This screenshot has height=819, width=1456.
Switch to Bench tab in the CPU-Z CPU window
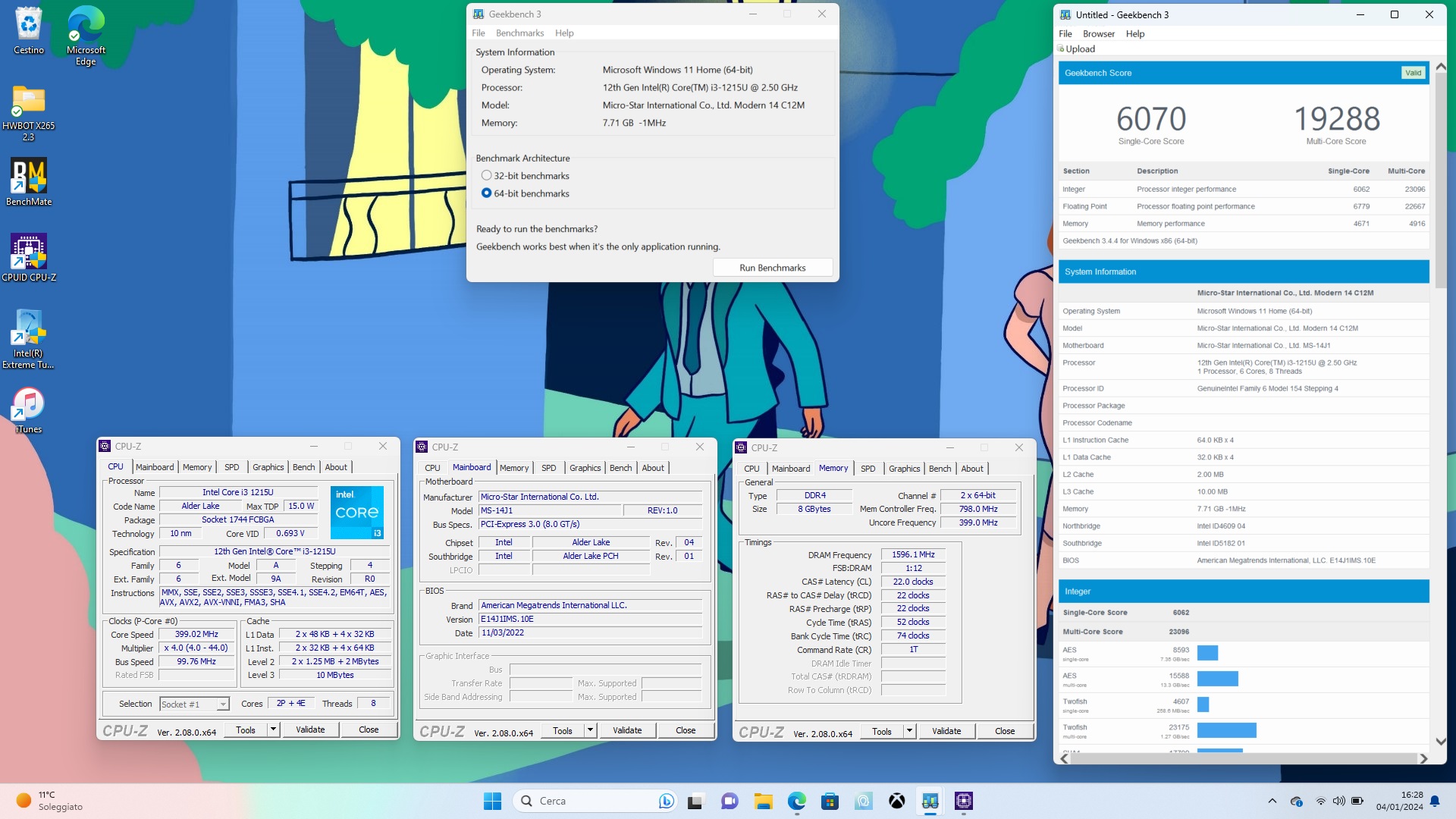tap(303, 467)
